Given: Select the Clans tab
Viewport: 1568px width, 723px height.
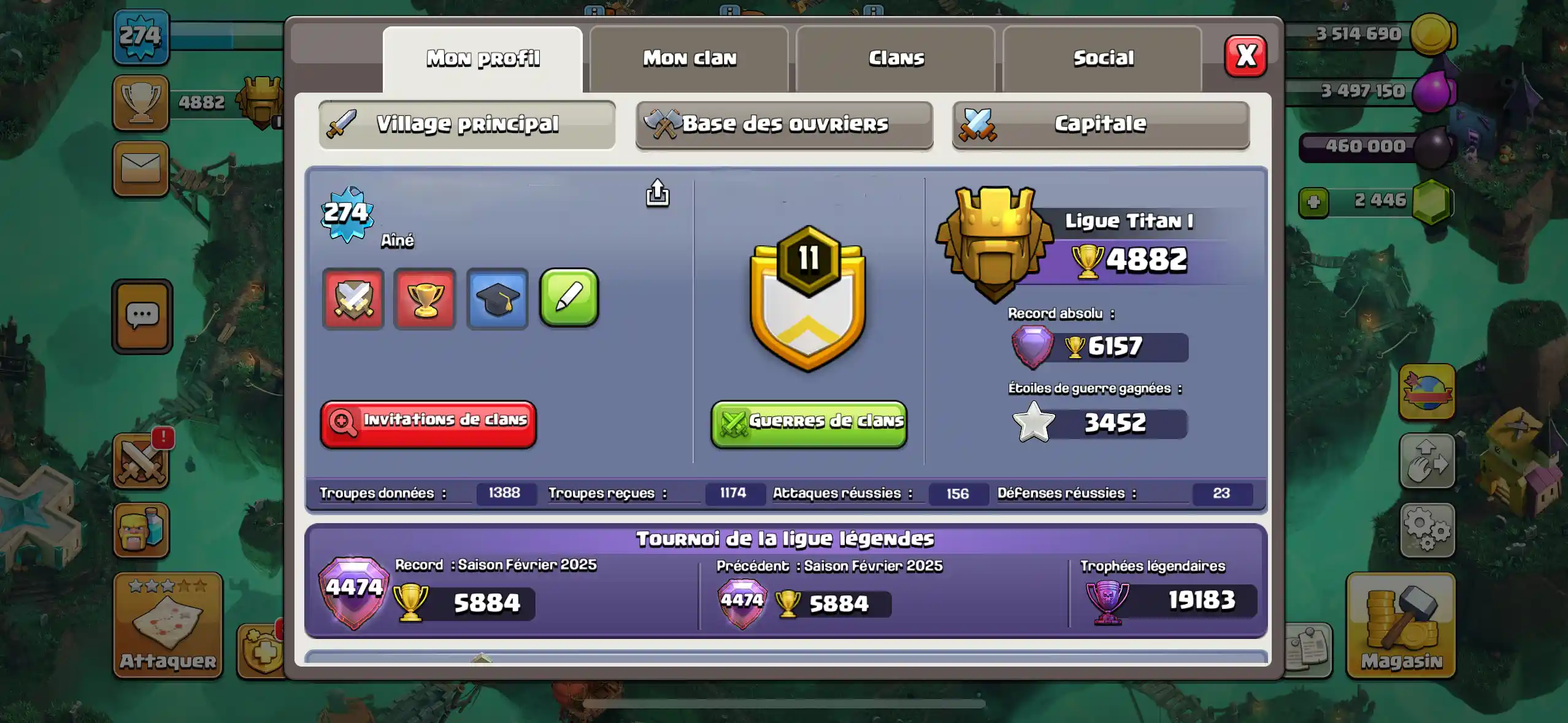Looking at the screenshot, I should coord(896,59).
